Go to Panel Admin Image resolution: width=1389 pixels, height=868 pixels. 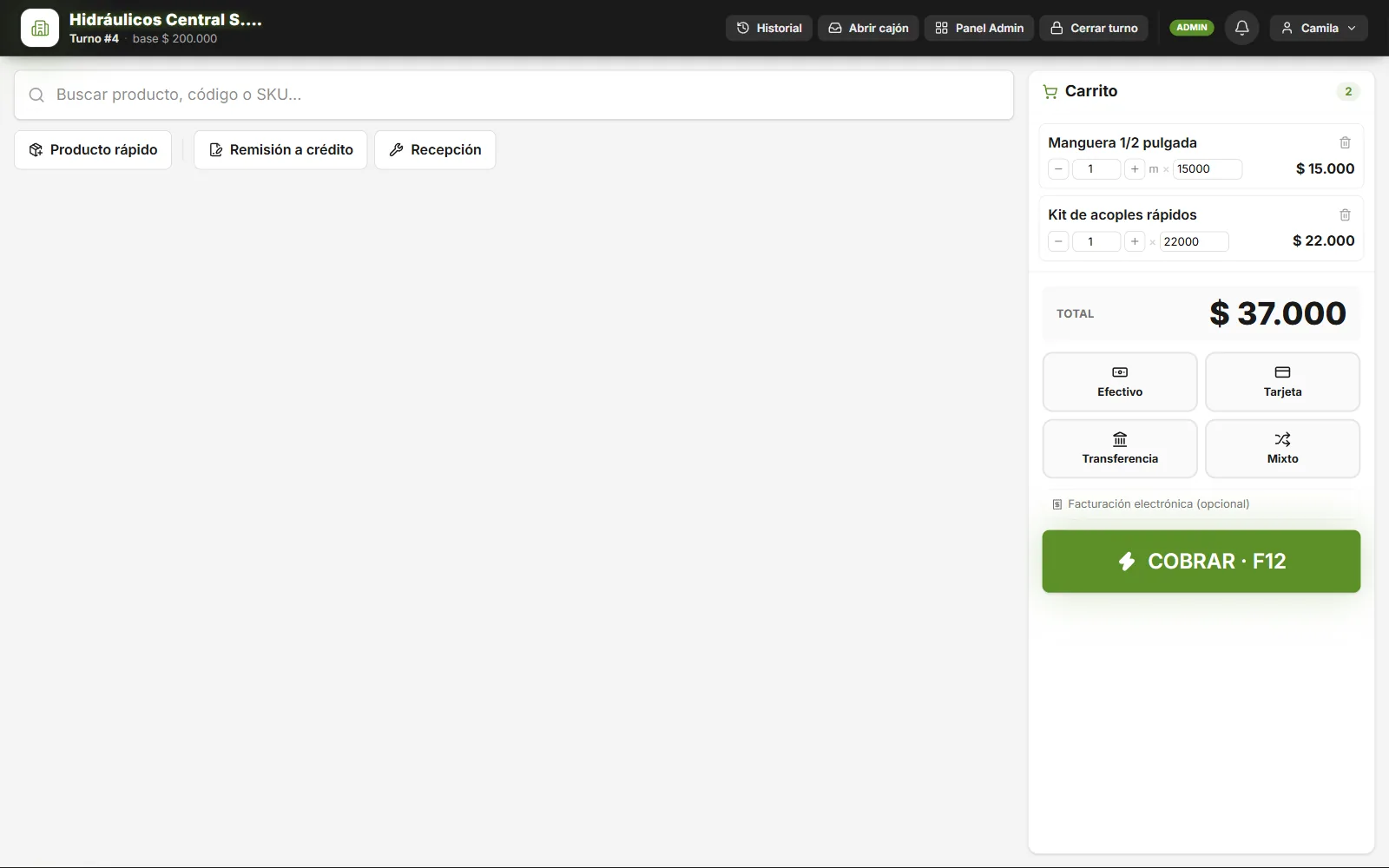pyautogui.click(x=979, y=28)
